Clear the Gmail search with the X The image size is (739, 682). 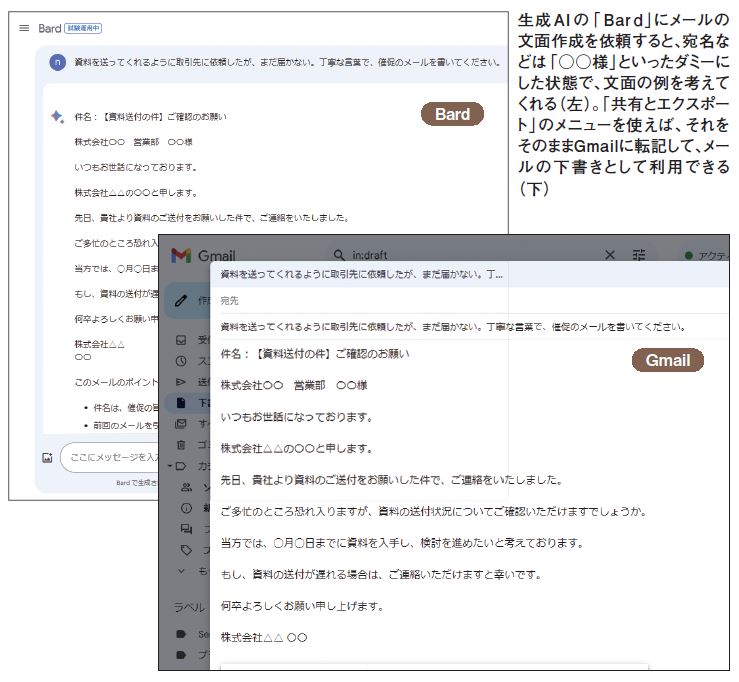pyautogui.click(x=609, y=255)
